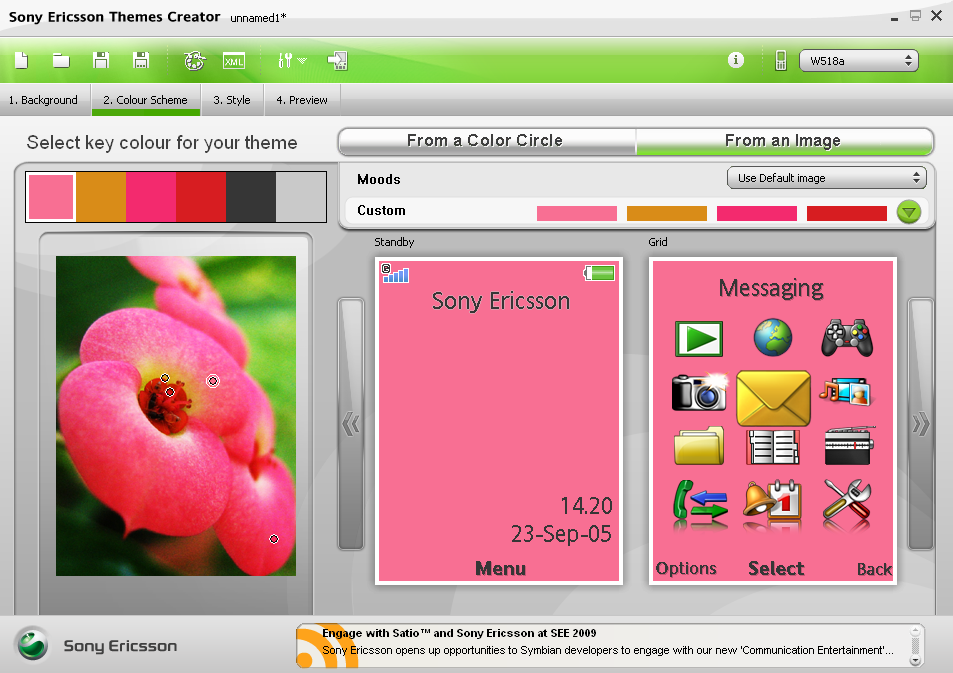The width and height of the screenshot is (953, 673).
Task: Open the colour palette toolbar icon
Action: pyautogui.click(x=194, y=61)
